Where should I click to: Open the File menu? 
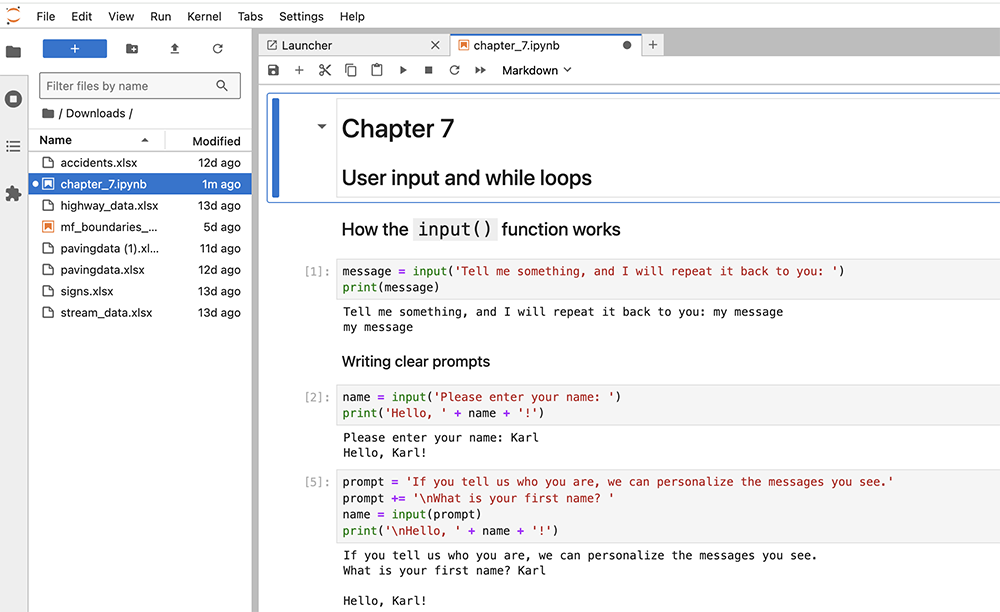pyautogui.click(x=45, y=17)
